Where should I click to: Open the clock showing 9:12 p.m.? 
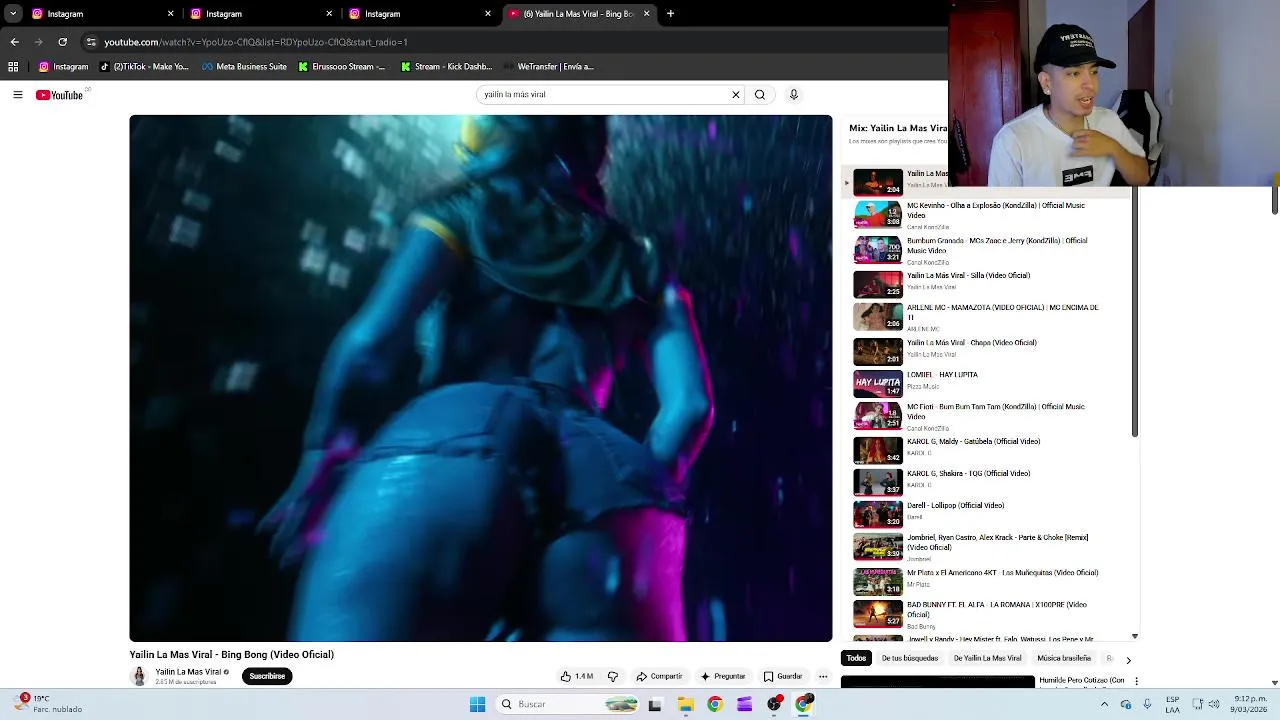point(1250,704)
